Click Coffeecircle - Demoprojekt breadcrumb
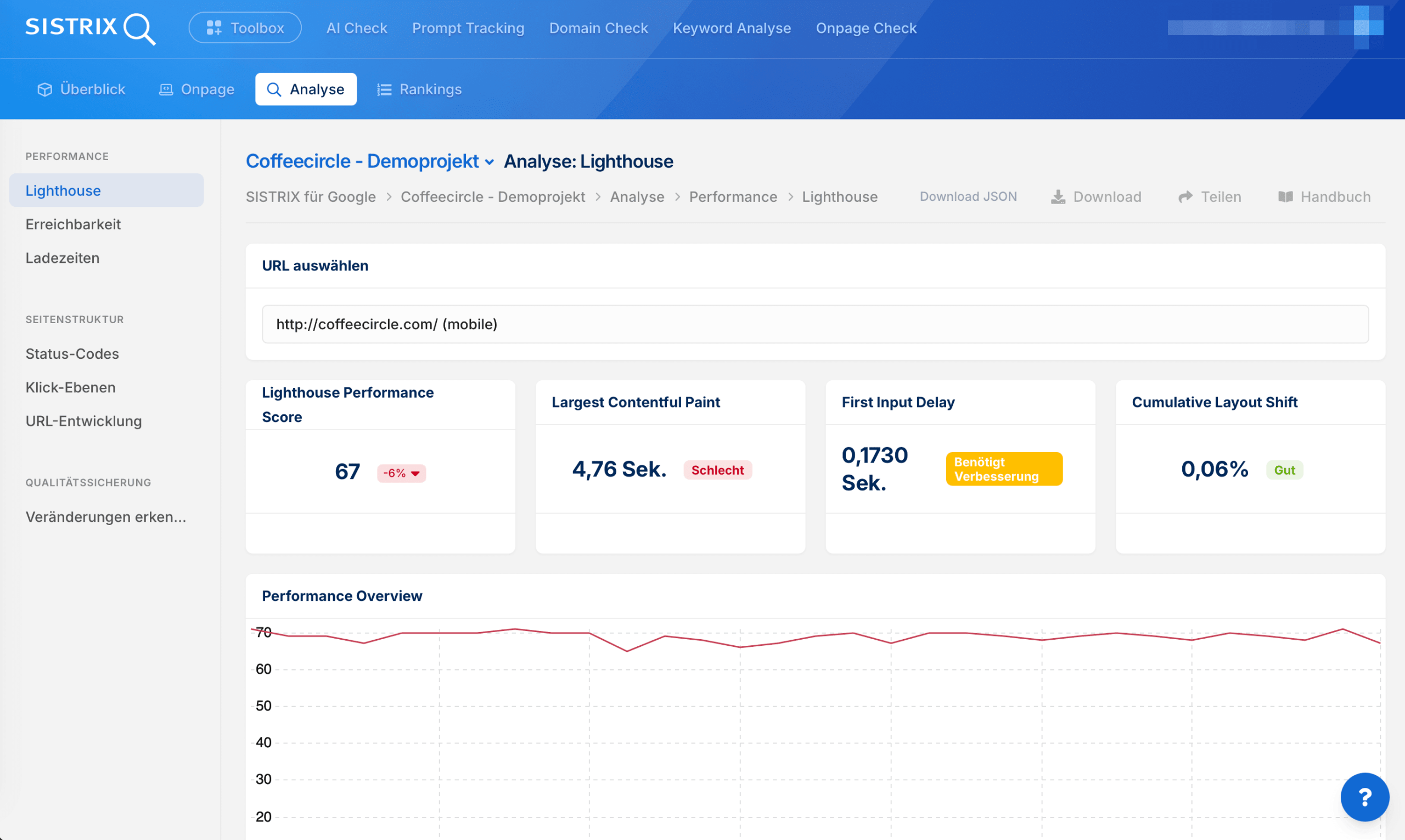 point(492,196)
